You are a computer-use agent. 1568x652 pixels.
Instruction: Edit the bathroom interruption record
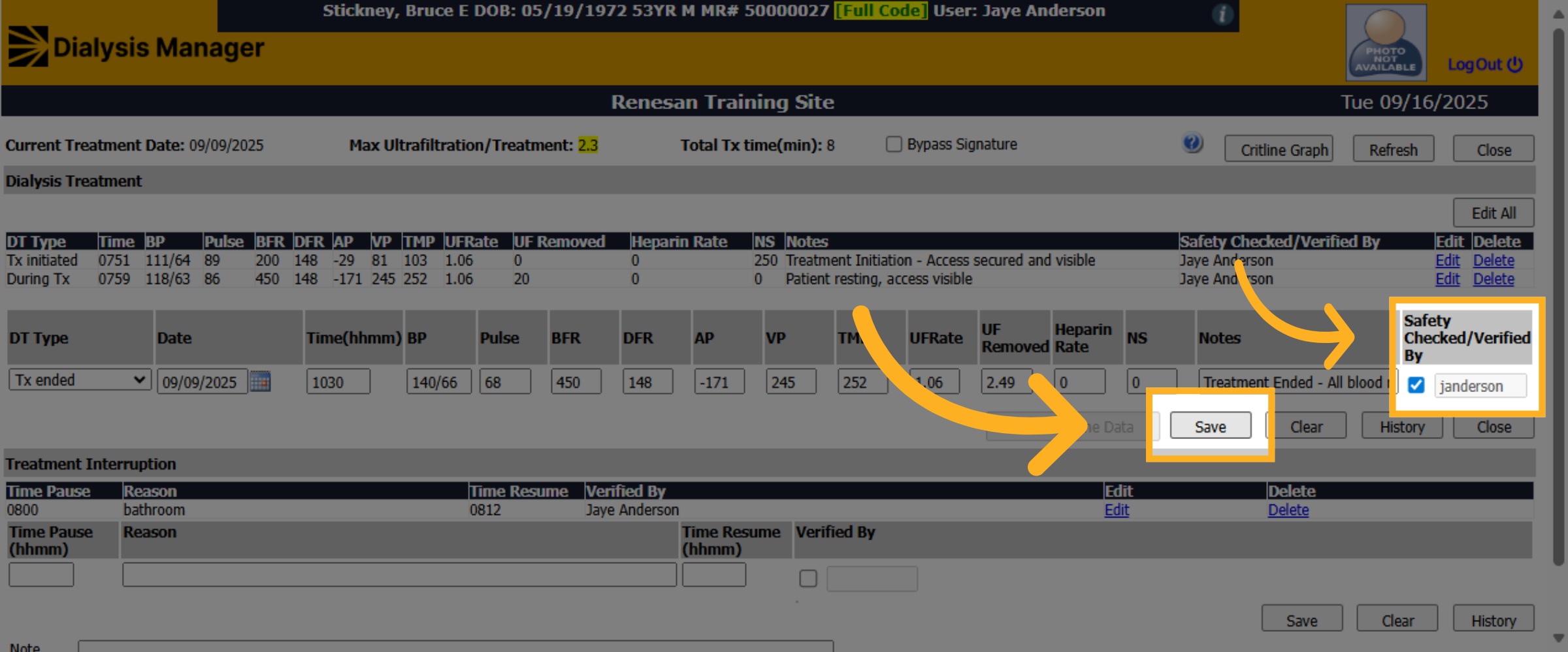[1117, 510]
